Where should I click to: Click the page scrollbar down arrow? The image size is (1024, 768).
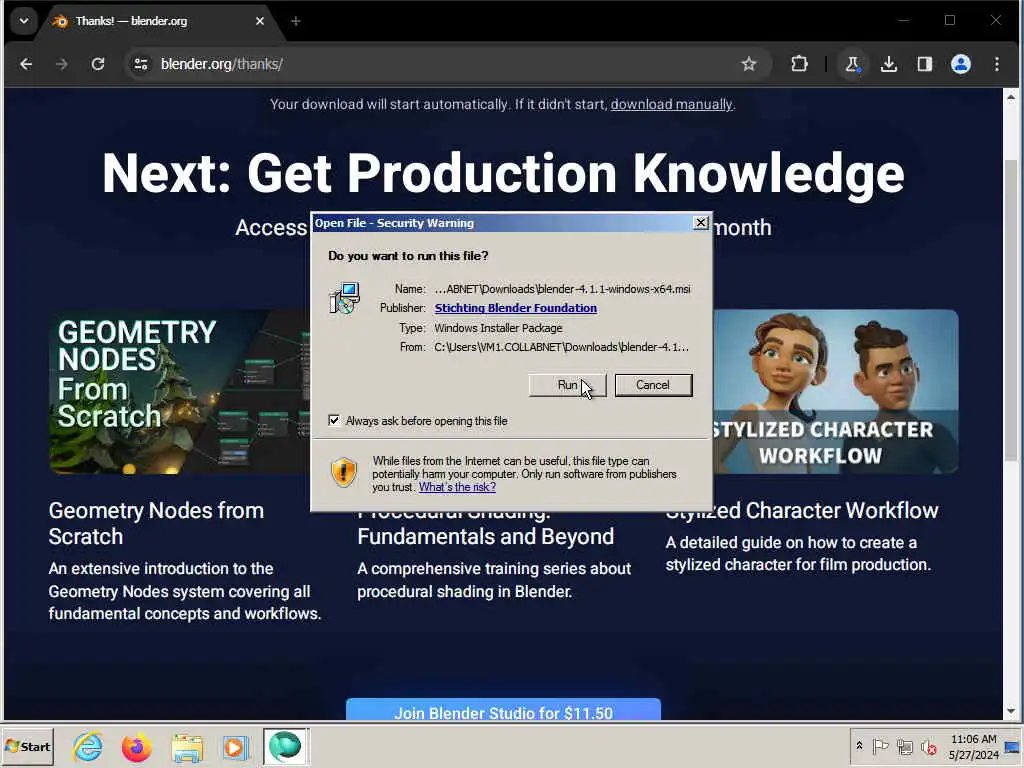coord(1011,711)
